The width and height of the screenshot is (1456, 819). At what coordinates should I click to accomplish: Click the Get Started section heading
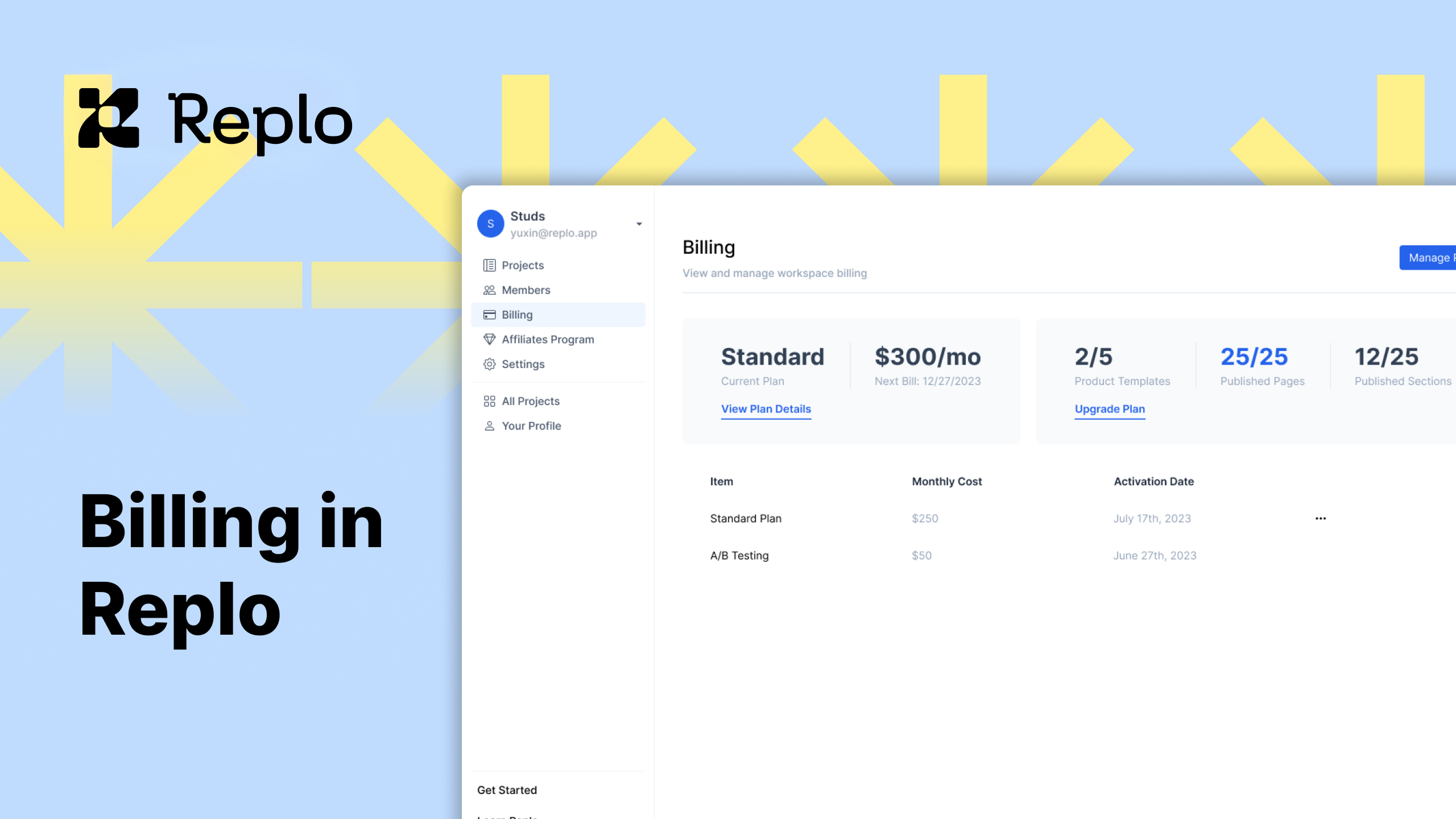507,790
